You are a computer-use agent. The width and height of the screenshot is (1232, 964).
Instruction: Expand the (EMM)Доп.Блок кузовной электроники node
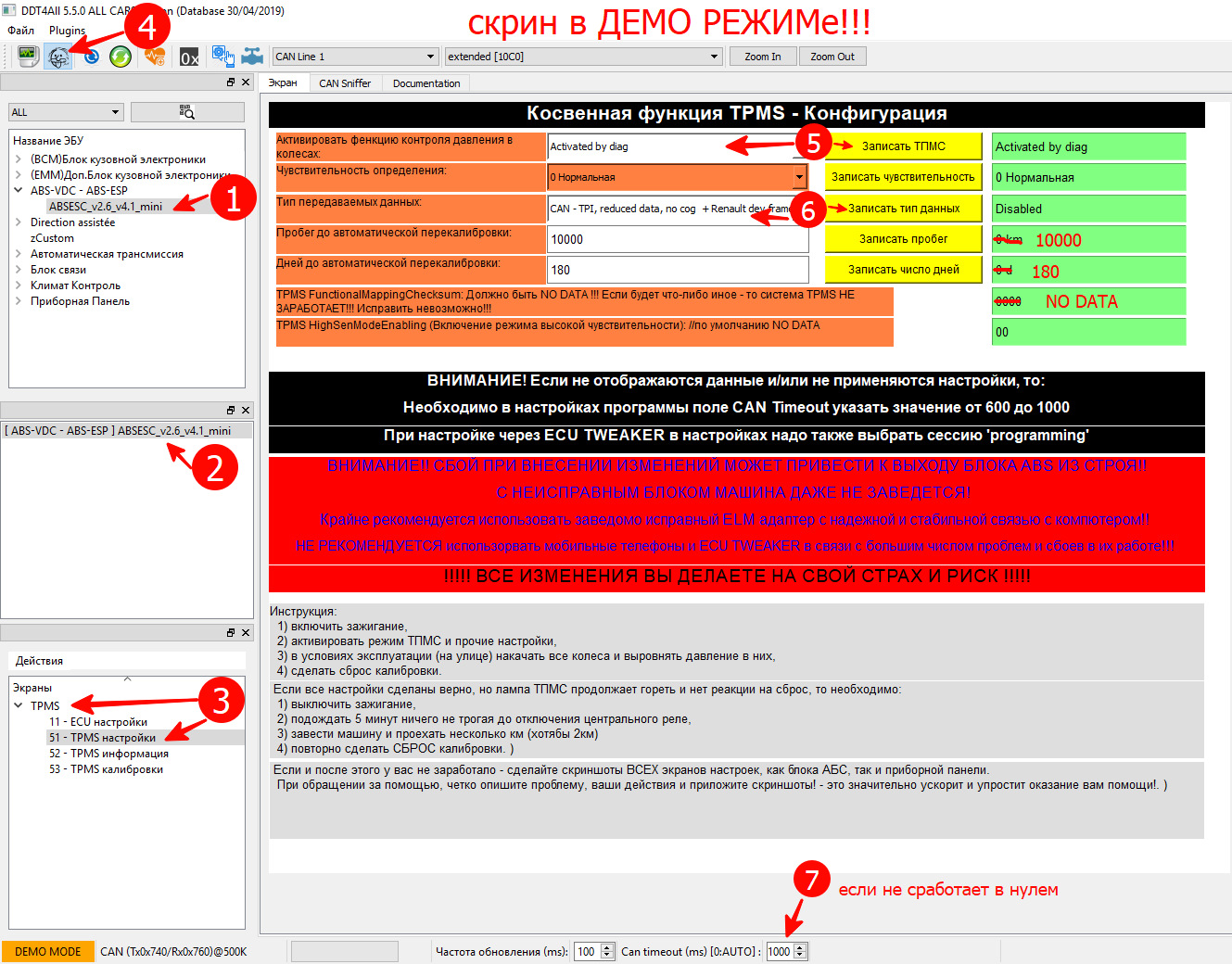pos(18,175)
